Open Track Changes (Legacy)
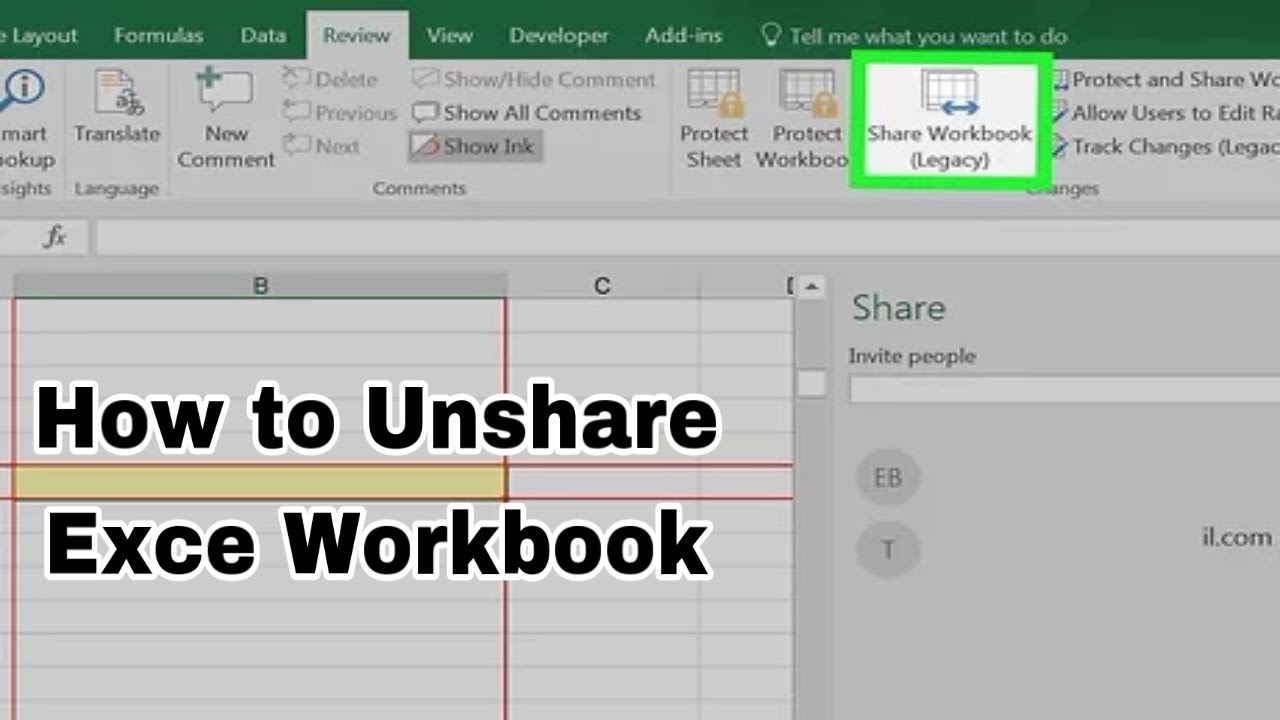The height and width of the screenshot is (720, 1280). pyautogui.click(x=1165, y=146)
